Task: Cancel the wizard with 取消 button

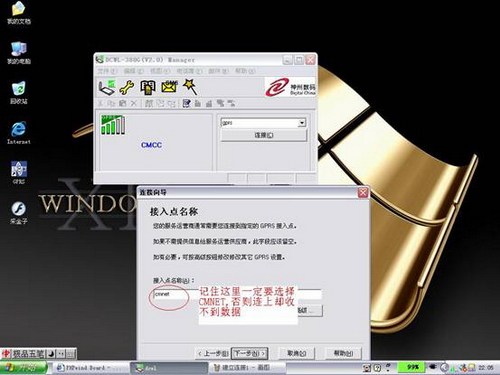Action: click(x=296, y=353)
